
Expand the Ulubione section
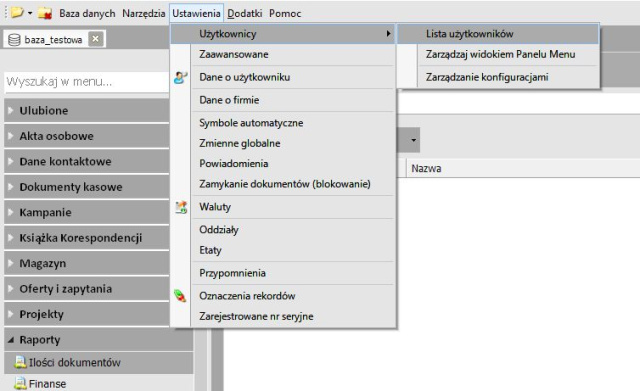[x=86, y=111]
